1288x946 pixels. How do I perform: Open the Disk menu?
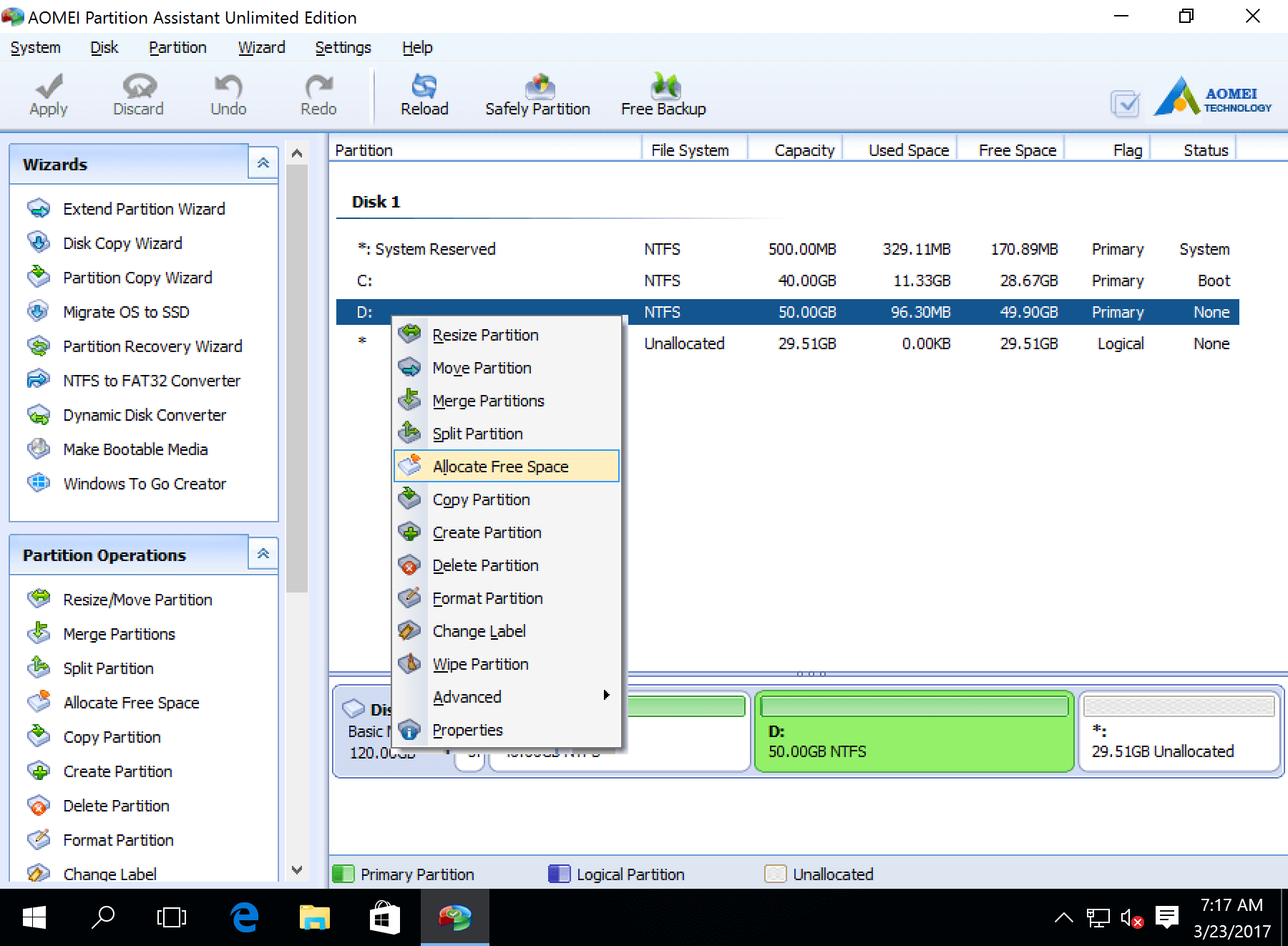104,48
